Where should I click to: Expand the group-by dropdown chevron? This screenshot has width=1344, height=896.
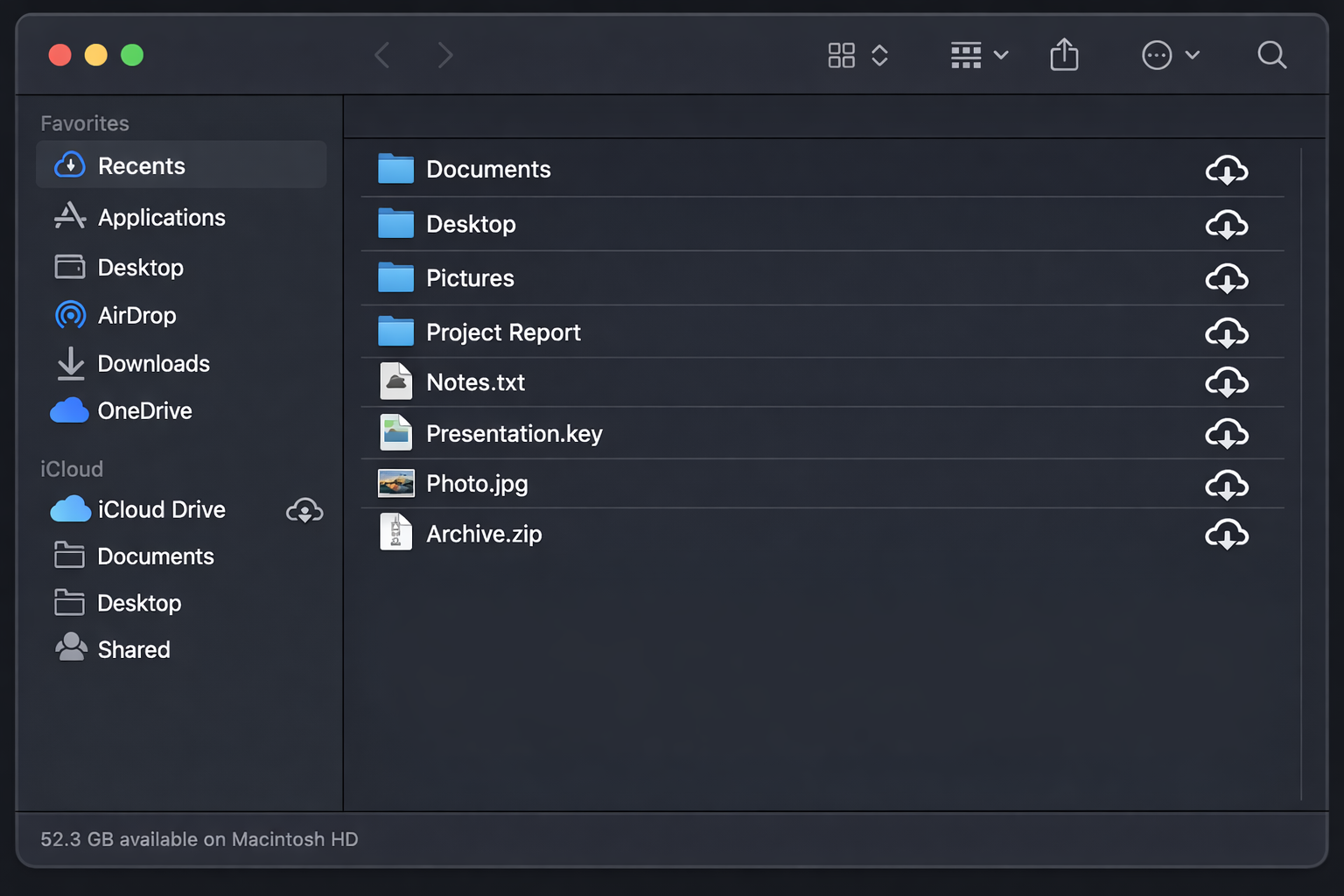[1002, 55]
